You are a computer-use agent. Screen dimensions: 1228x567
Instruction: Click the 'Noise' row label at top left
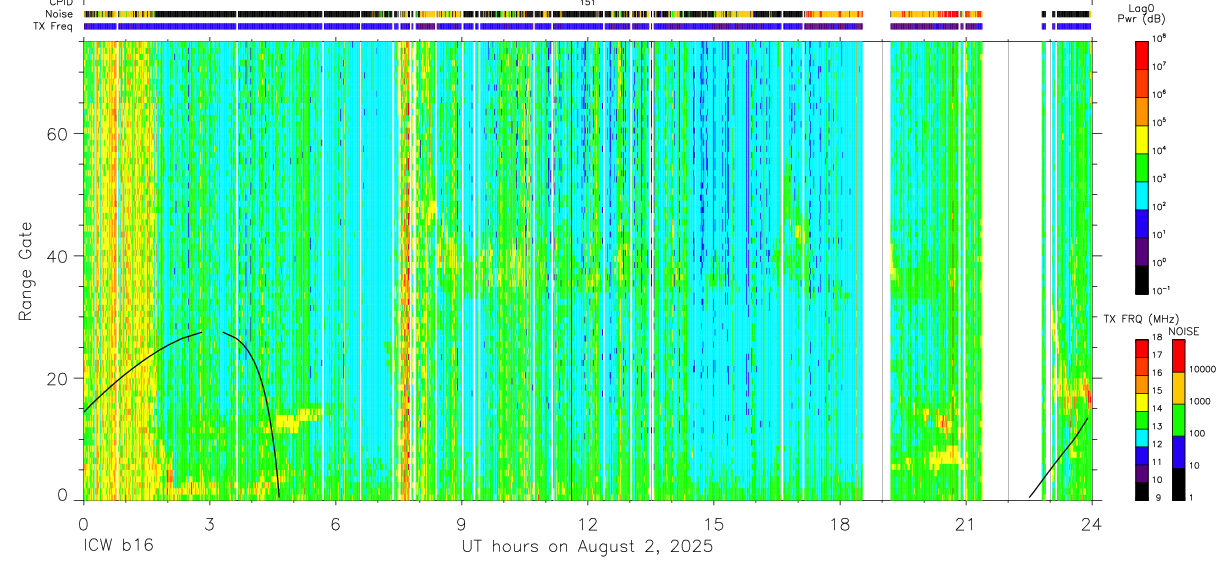pyautogui.click(x=60, y=14)
